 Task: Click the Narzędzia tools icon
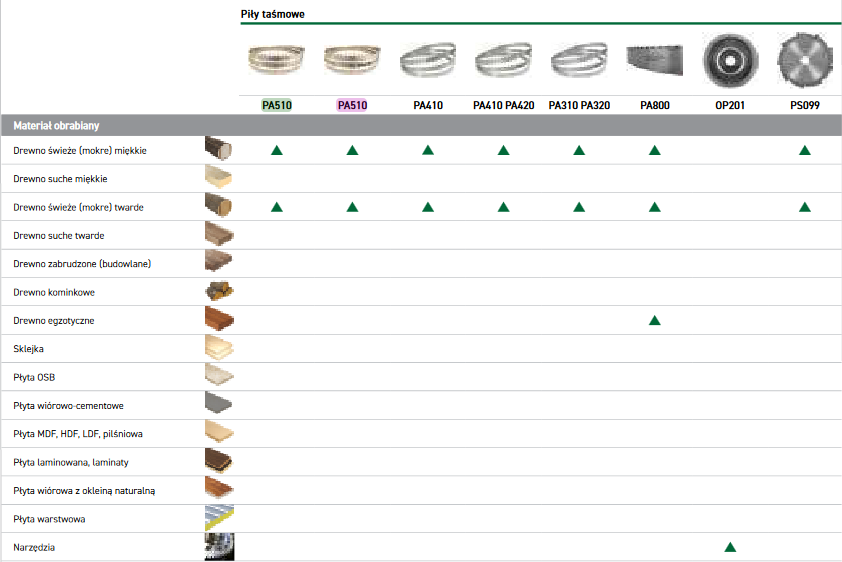pyautogui.click(x=219, y=548)
